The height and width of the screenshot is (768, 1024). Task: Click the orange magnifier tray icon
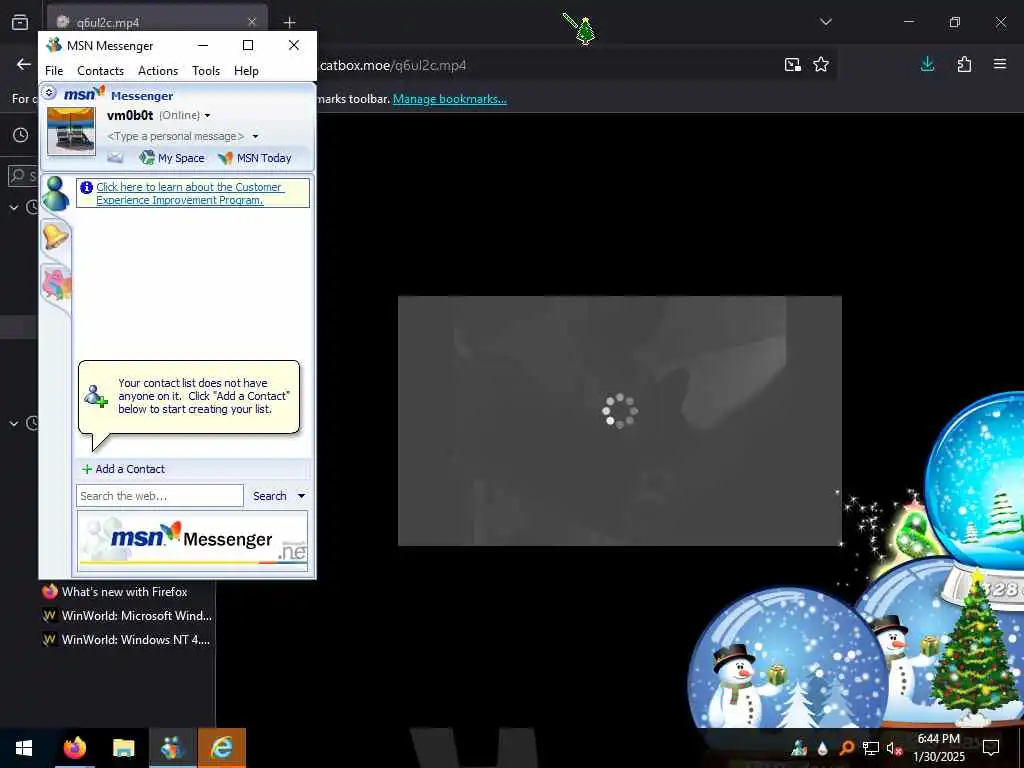coord(846,748)
